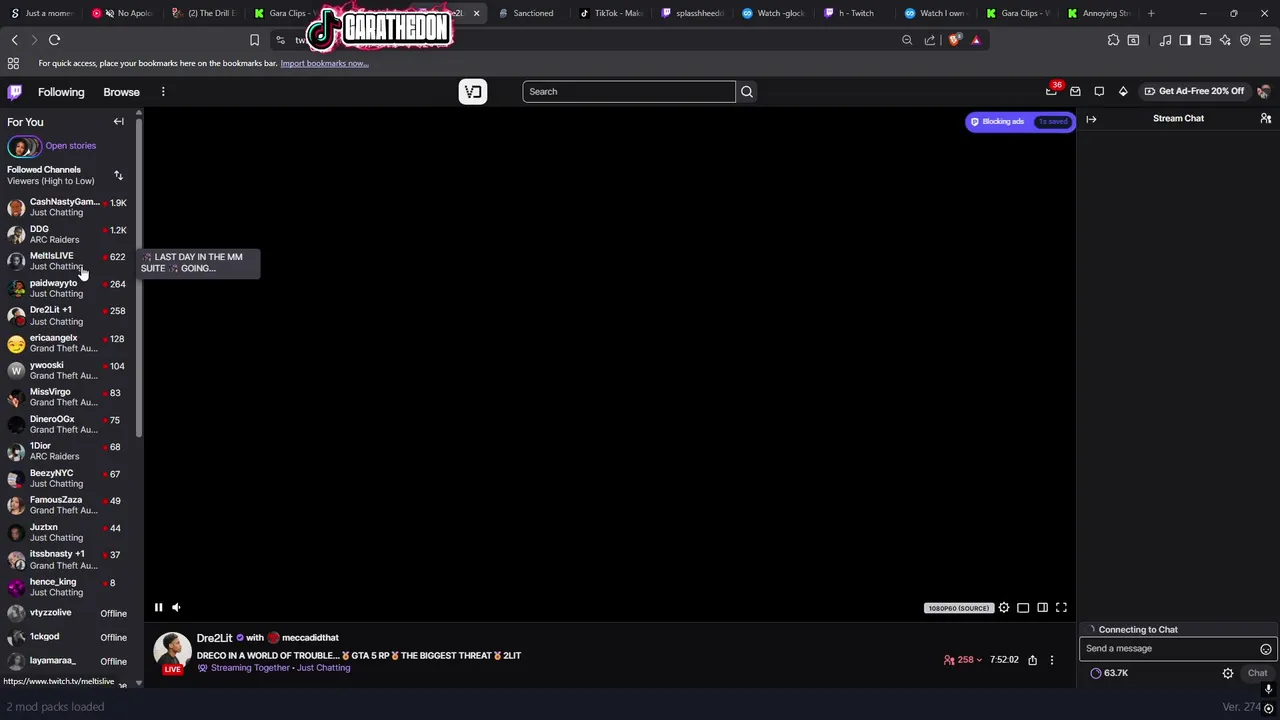This screenshot has height=720, width=1280.
Task: Open the browser hamburger main menu
Action: [x=1265, y=40]
